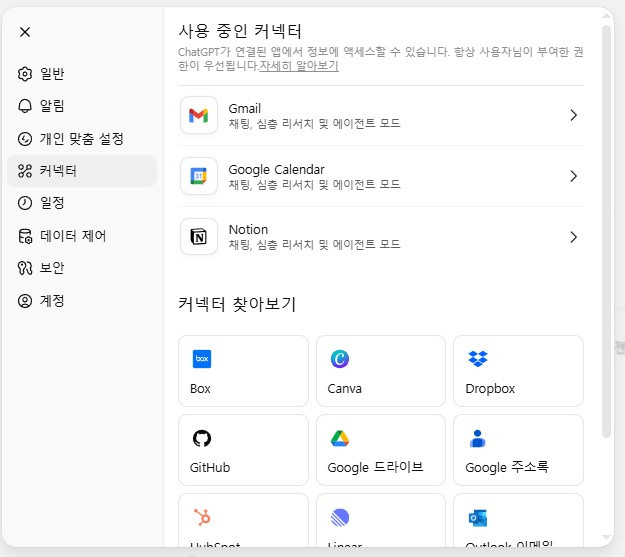
Task: Switch to 개인 맞춤 설정 tab
Action: [82, 139]
